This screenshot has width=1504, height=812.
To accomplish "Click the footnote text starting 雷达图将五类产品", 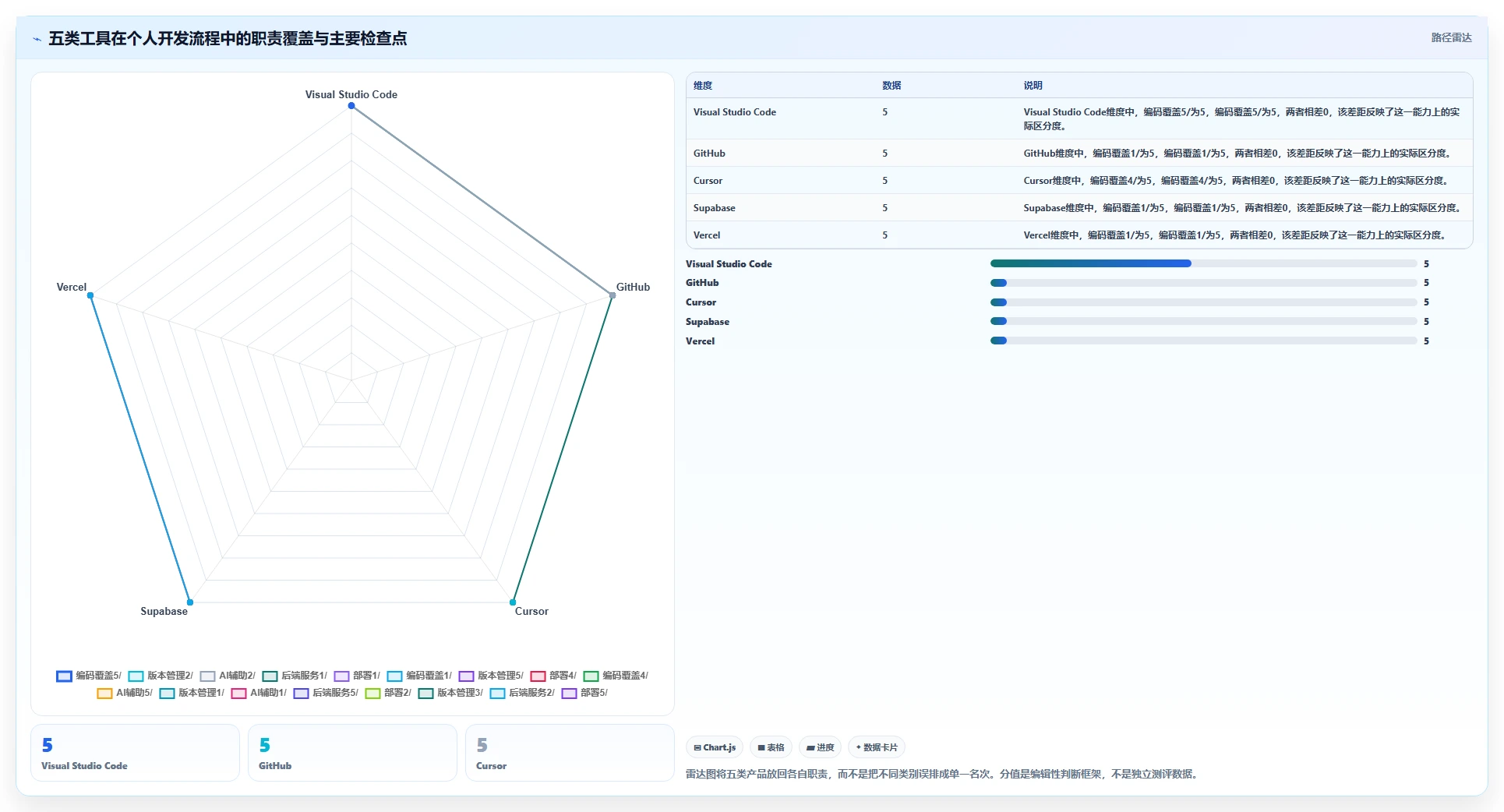I will pyautogui.click(x=944, y=774).
